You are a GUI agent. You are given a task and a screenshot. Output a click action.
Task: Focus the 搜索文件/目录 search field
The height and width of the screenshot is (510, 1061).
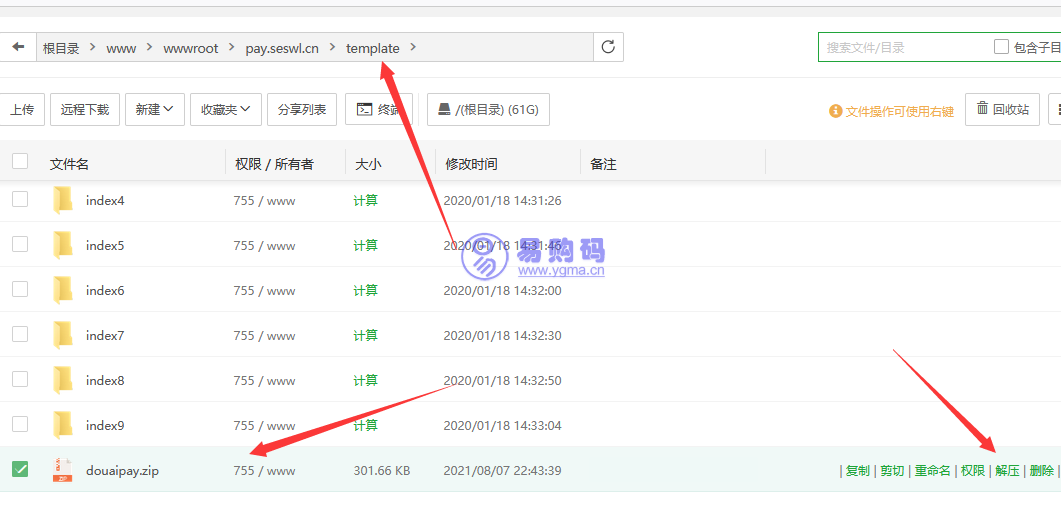tap(900, 47)
